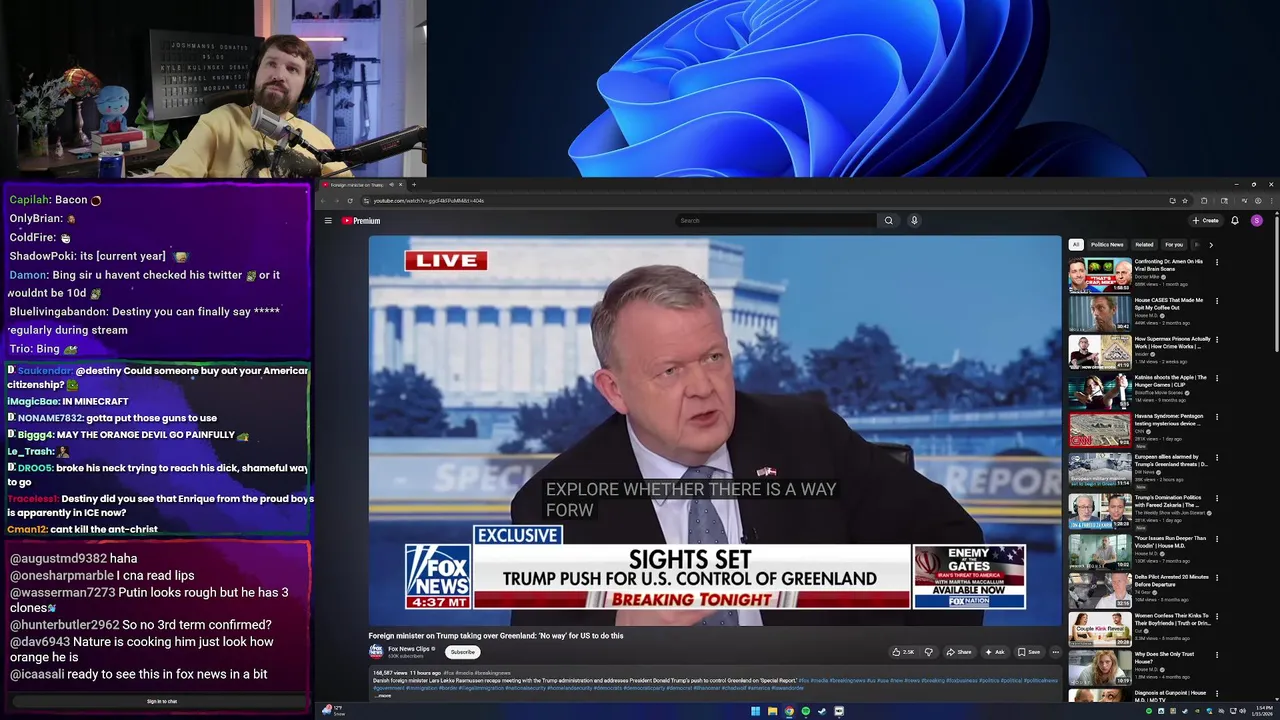Open options menu for Confronting Dr. Amen video
This screenshot has width=1280, height=720.
1217,262
